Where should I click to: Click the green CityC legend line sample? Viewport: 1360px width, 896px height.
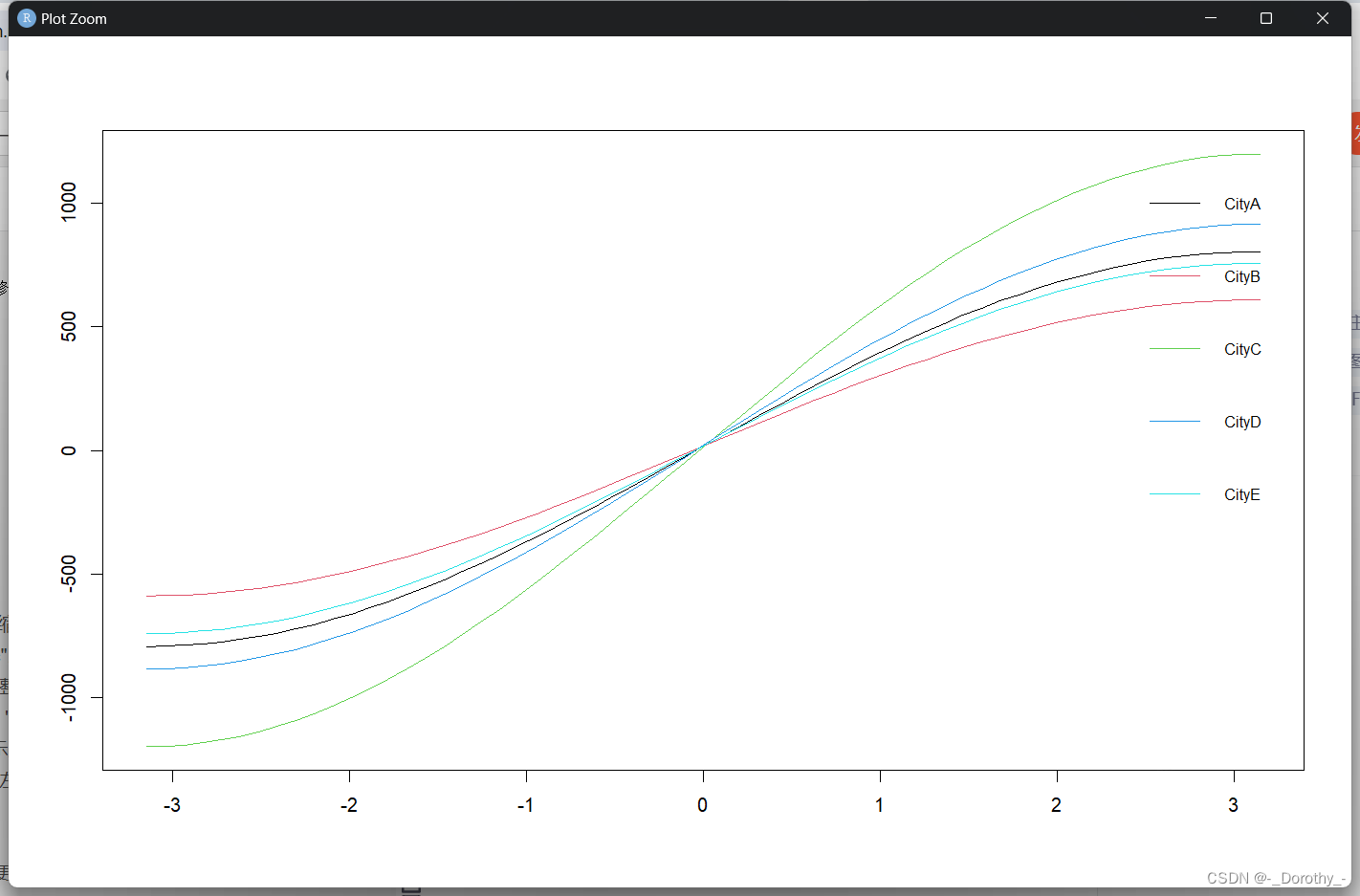click(x=1174, y=349)
